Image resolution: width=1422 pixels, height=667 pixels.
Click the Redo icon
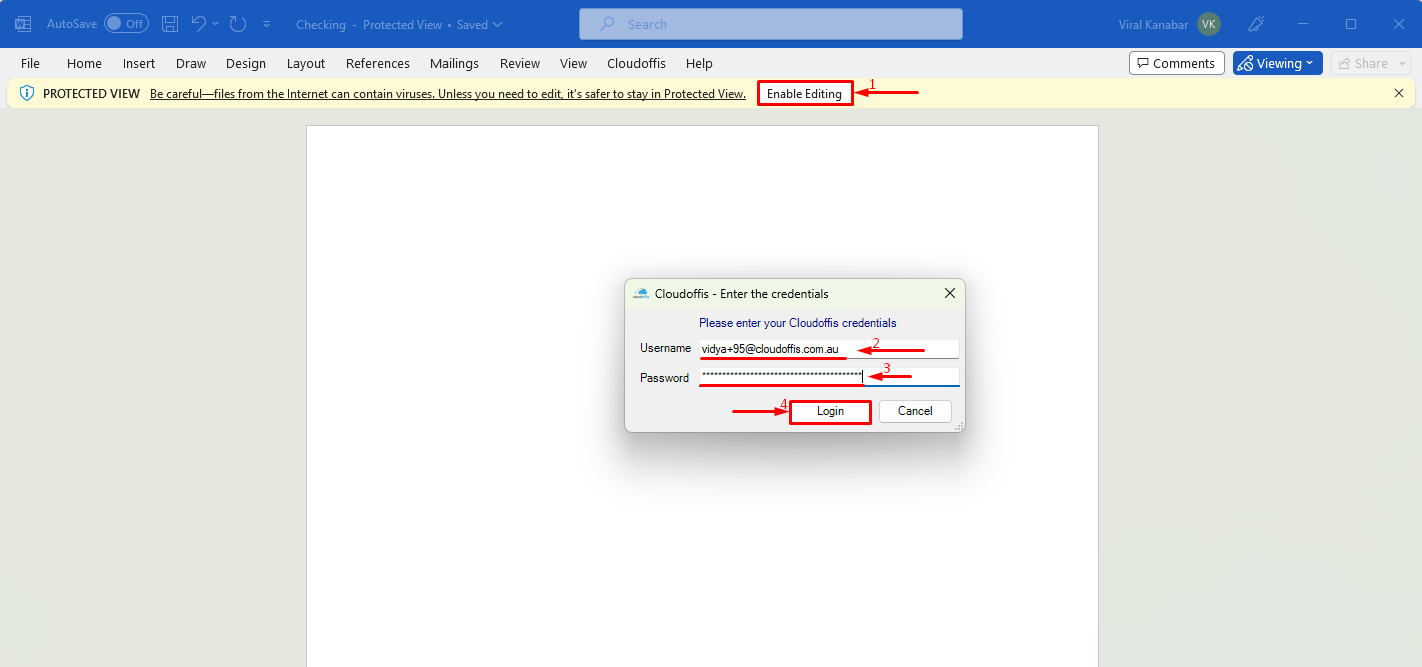pos(237,24)
